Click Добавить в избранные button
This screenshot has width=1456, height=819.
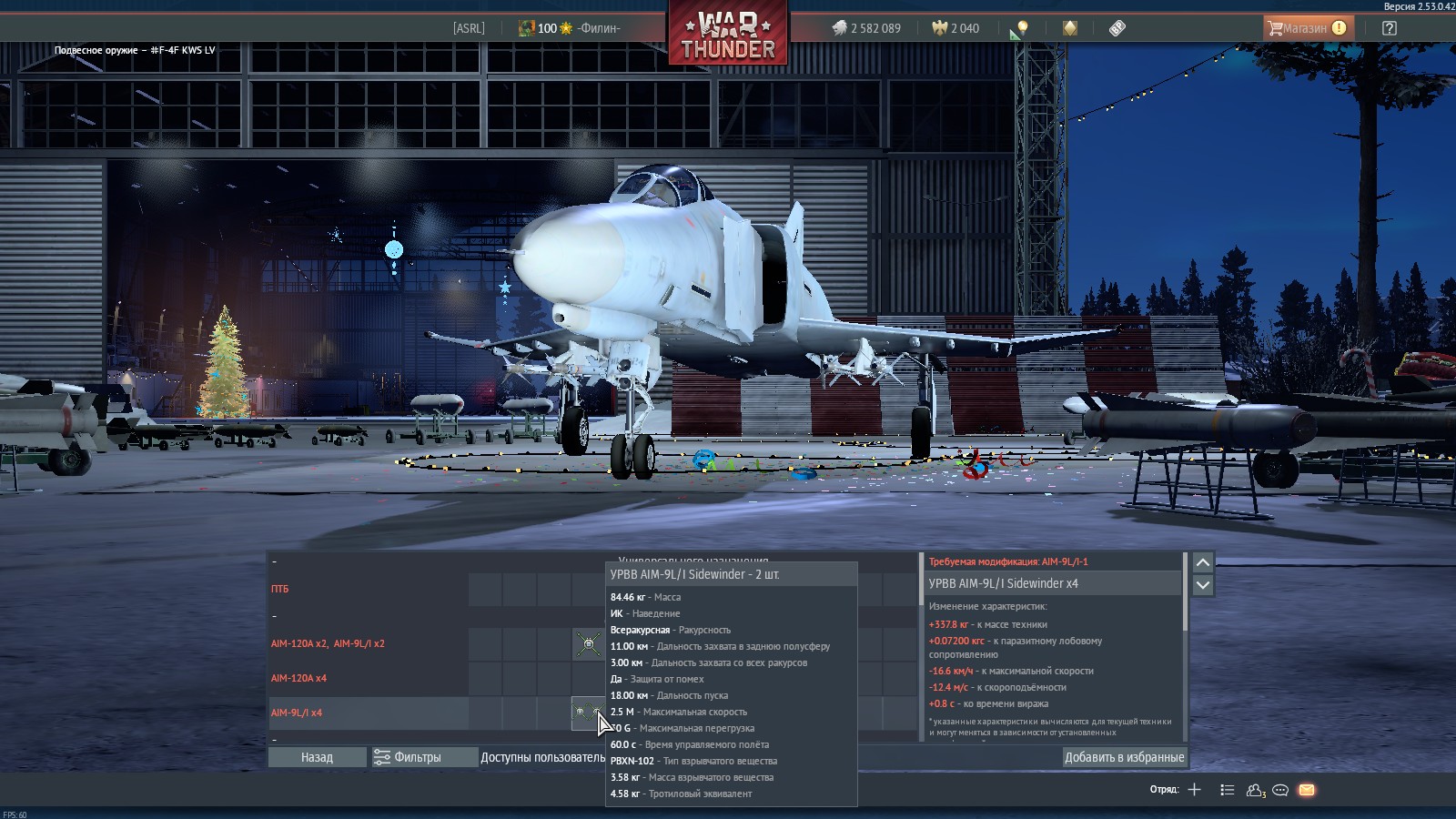(1124, 757)
